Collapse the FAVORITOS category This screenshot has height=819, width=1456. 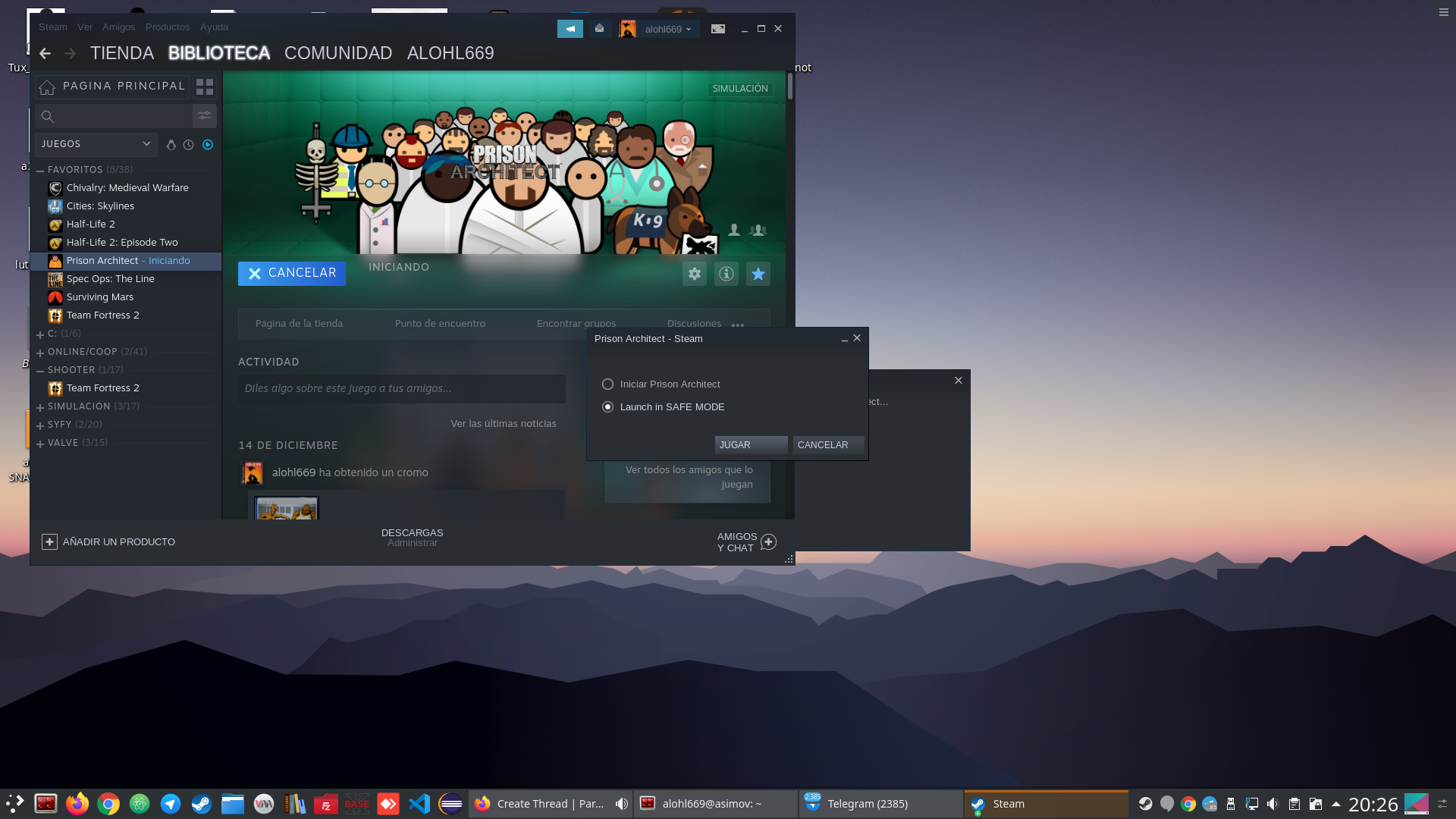(x=40, y=171)
